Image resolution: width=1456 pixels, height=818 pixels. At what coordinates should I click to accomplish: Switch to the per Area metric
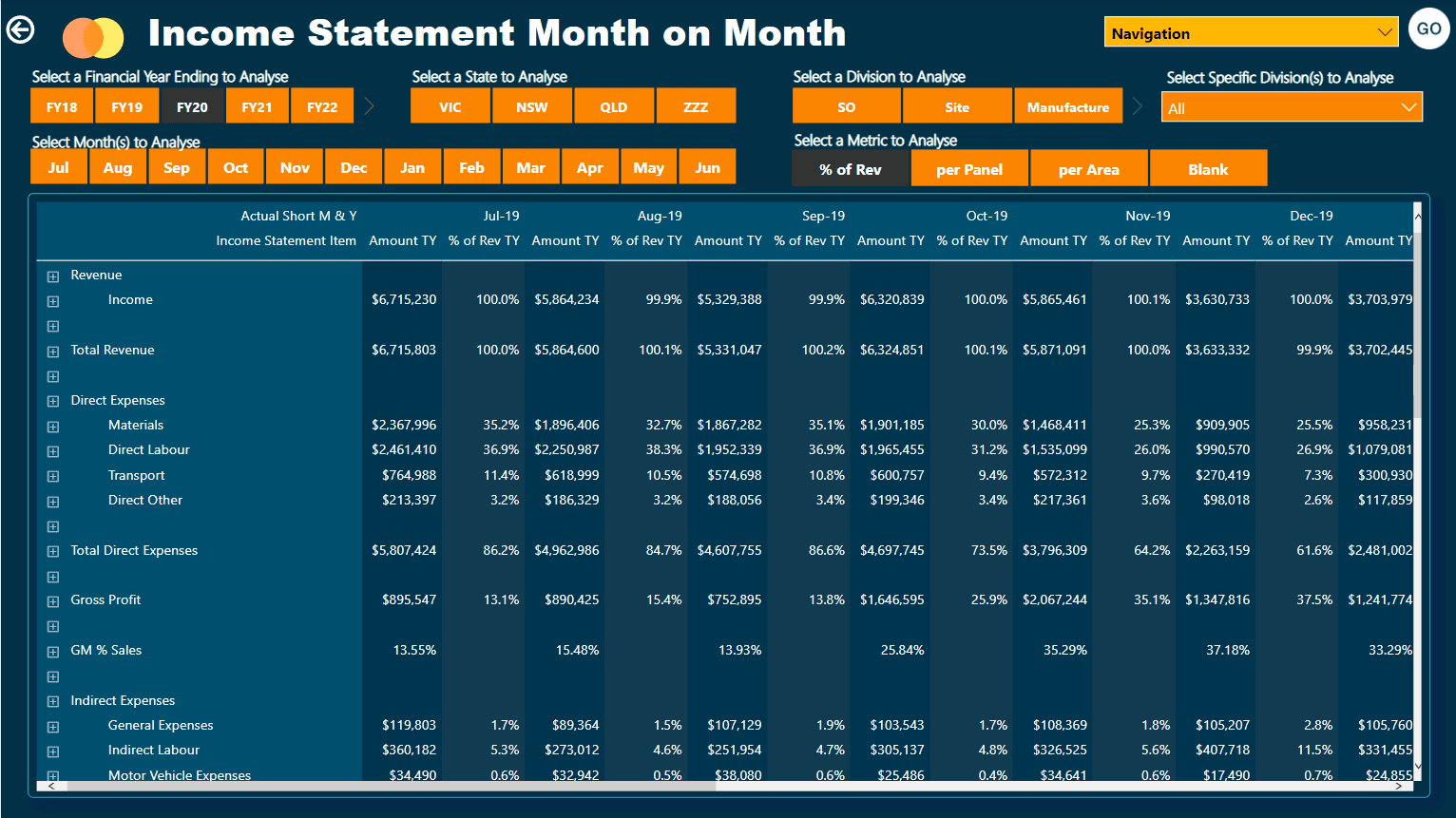click(1089, 167)
